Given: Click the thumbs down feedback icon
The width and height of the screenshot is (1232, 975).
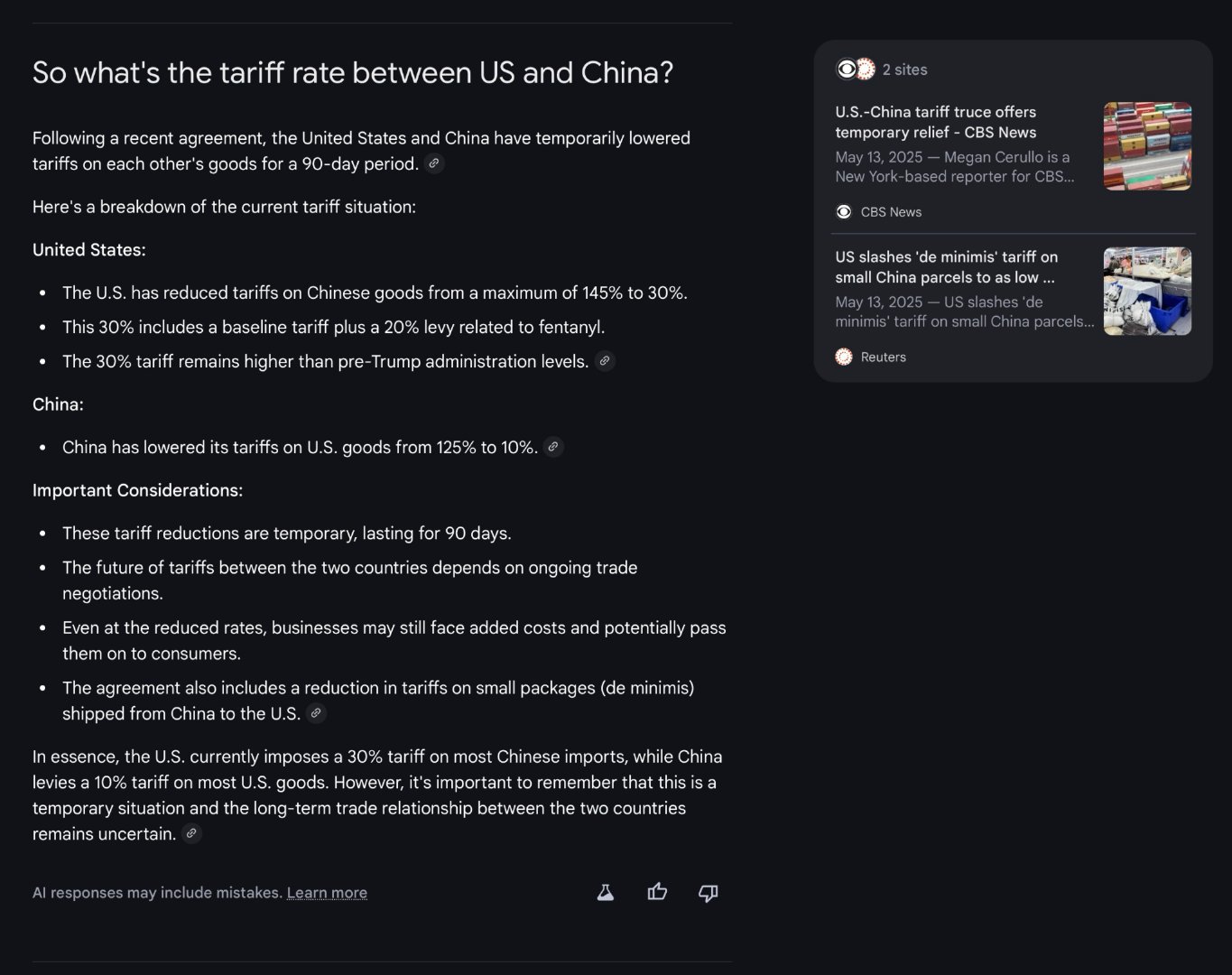Looking at the screenshot, I should tap(709, 893).
